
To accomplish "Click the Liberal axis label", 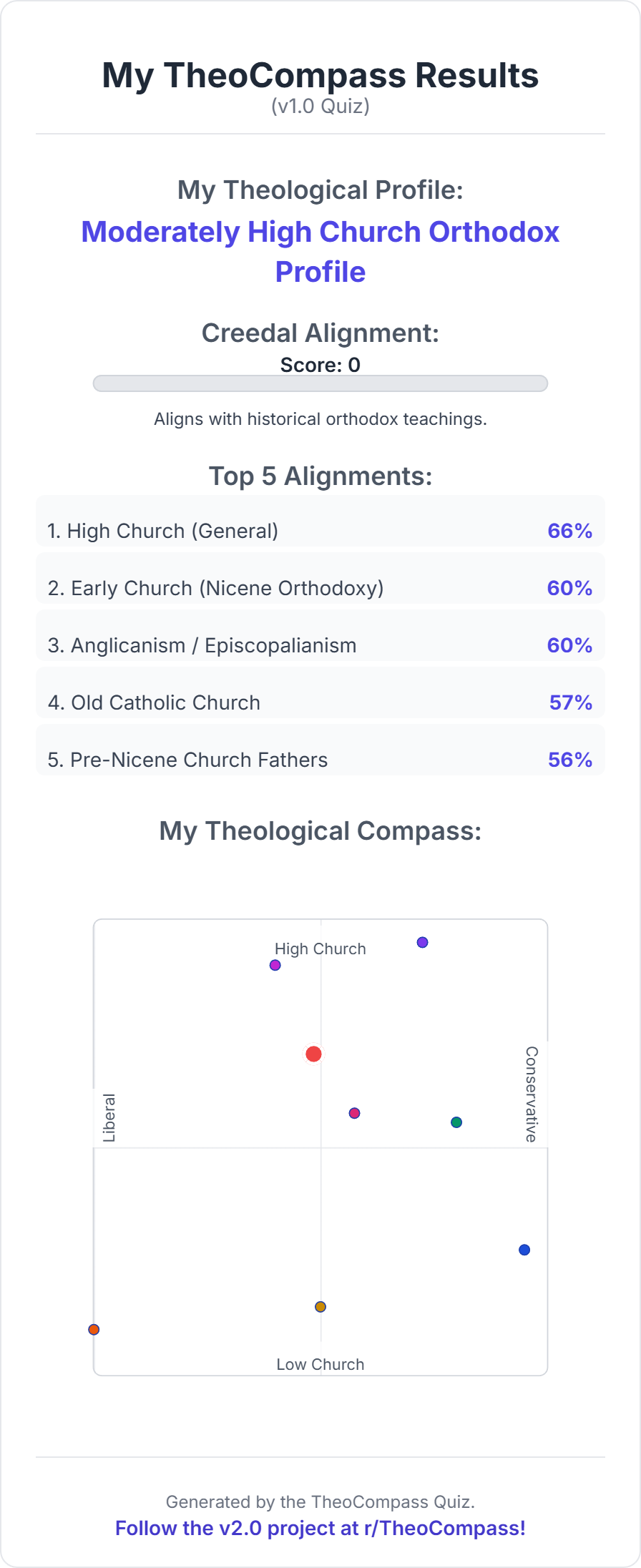I will tap(109, 1117).
